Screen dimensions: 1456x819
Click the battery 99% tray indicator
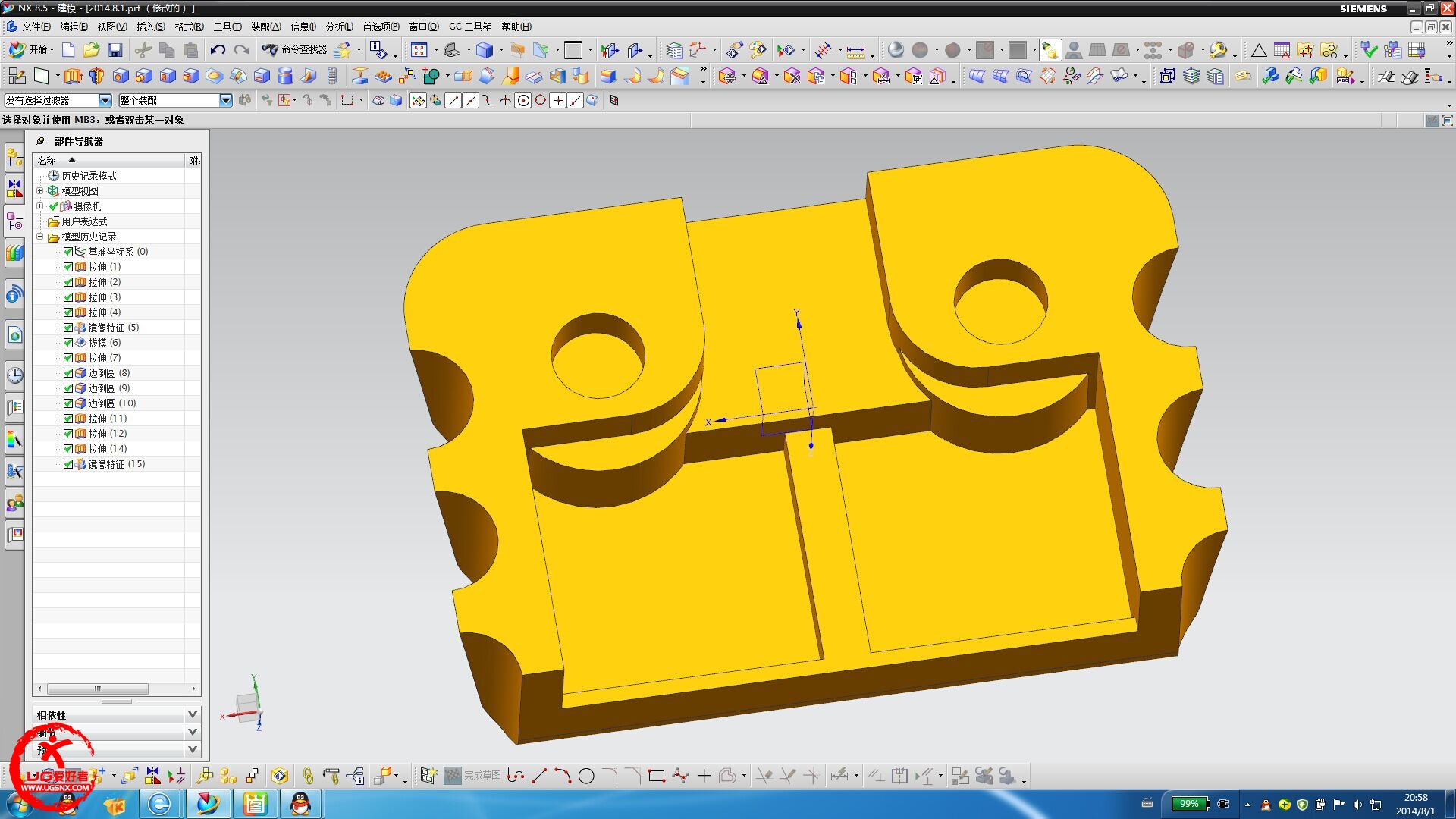pyautogui.click(x=1189, y=804)
